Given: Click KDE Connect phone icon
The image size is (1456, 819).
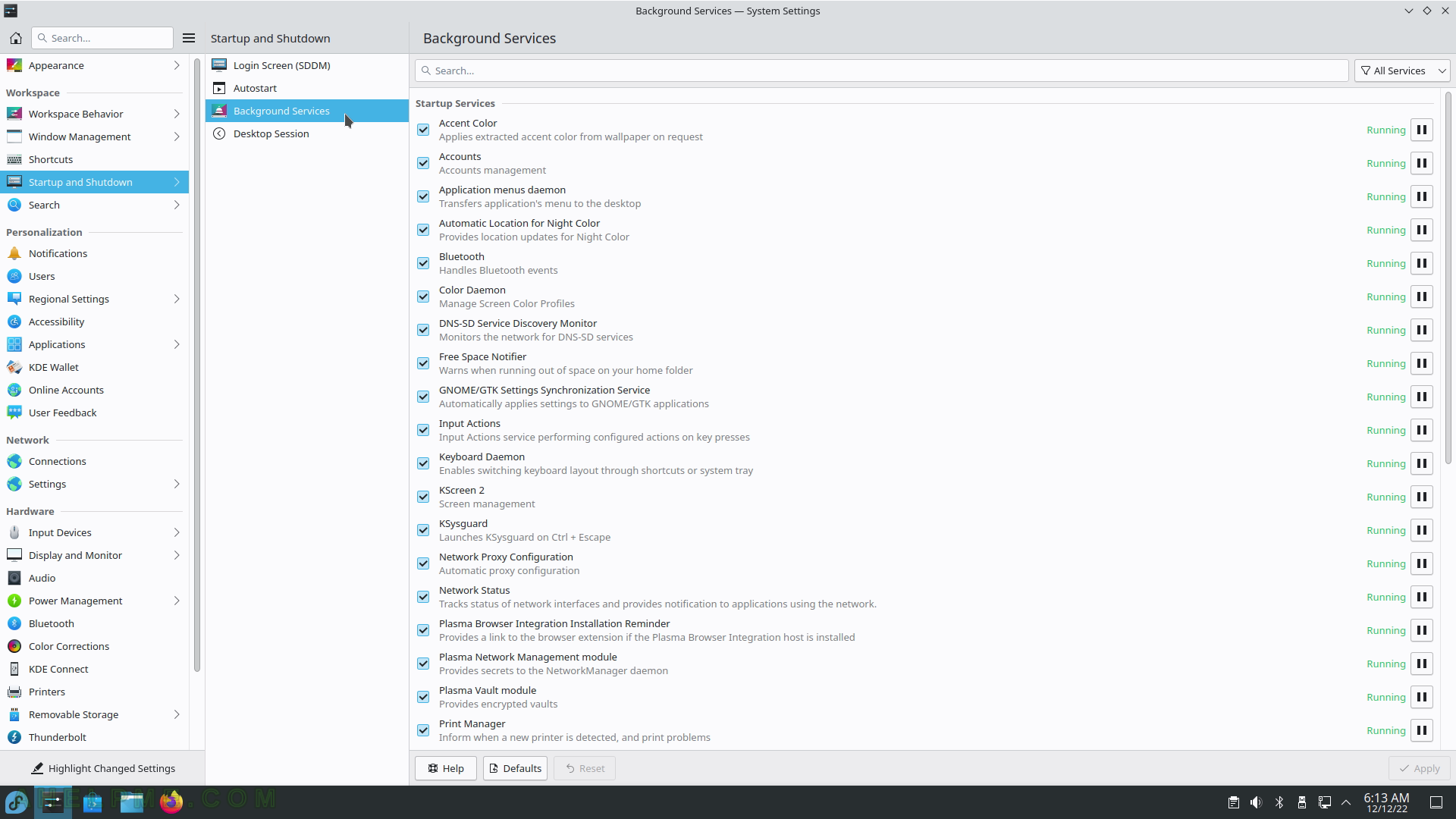Looking at the screenshot, I should click(14, 669).
